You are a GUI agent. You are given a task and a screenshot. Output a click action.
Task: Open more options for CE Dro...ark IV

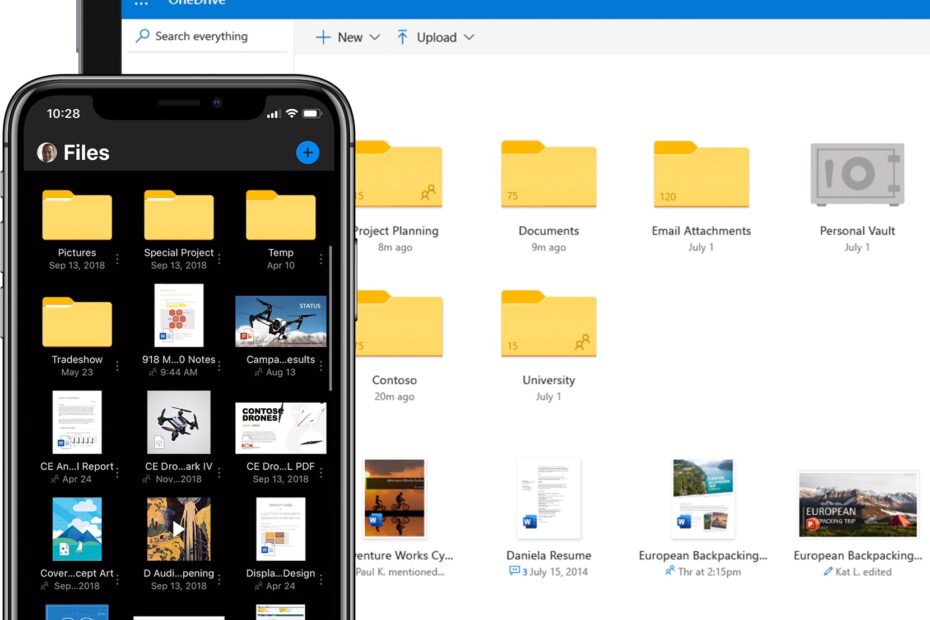[x=219, y=472]
